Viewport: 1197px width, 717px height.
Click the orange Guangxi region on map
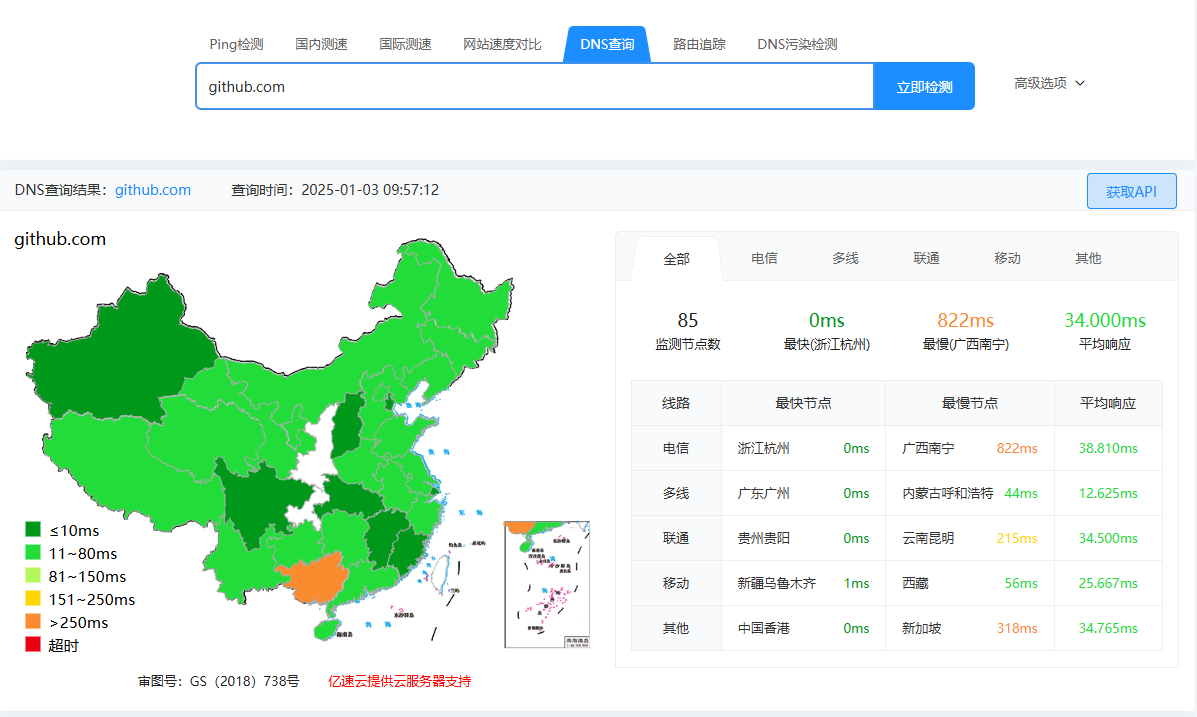pos(315,580)
